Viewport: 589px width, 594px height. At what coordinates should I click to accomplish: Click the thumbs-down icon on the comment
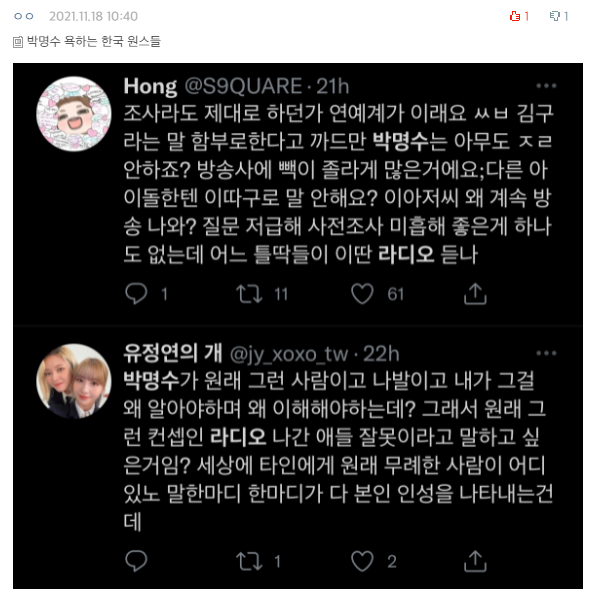(555, 16)
